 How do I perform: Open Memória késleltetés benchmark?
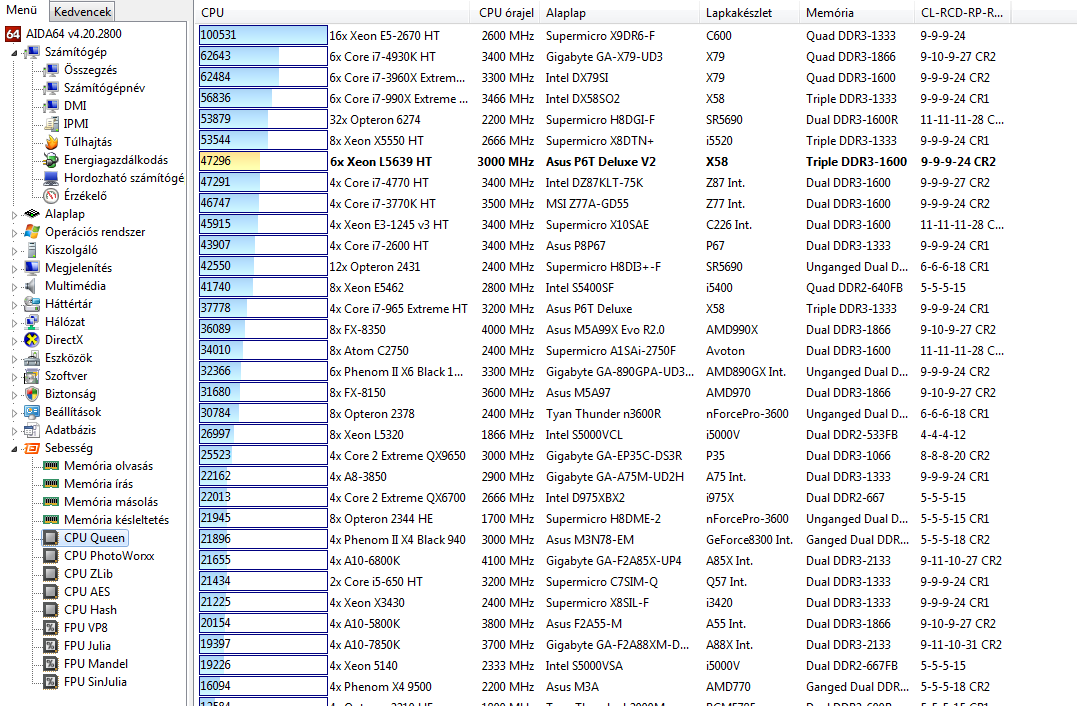pos(116,520)
